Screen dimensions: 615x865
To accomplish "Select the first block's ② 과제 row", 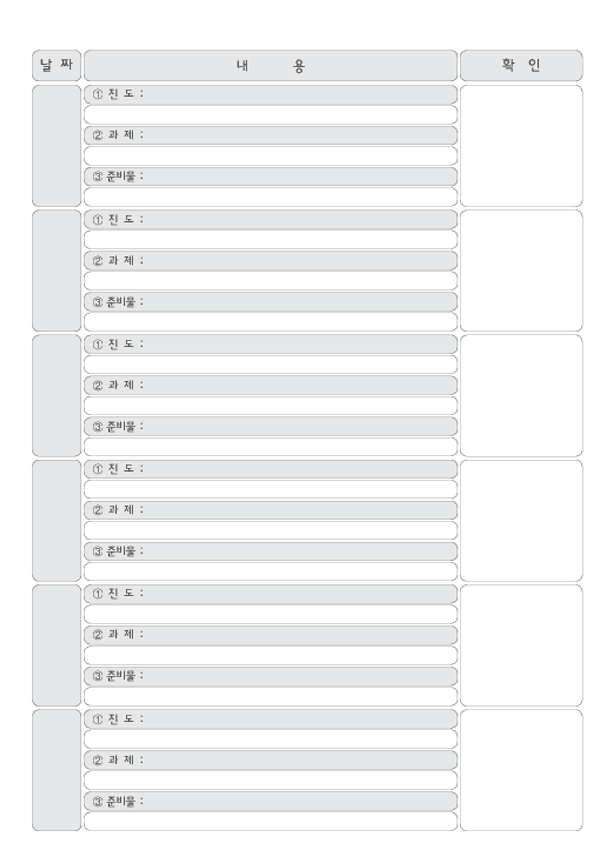I will pyautogui.click(x=271, y=135).
